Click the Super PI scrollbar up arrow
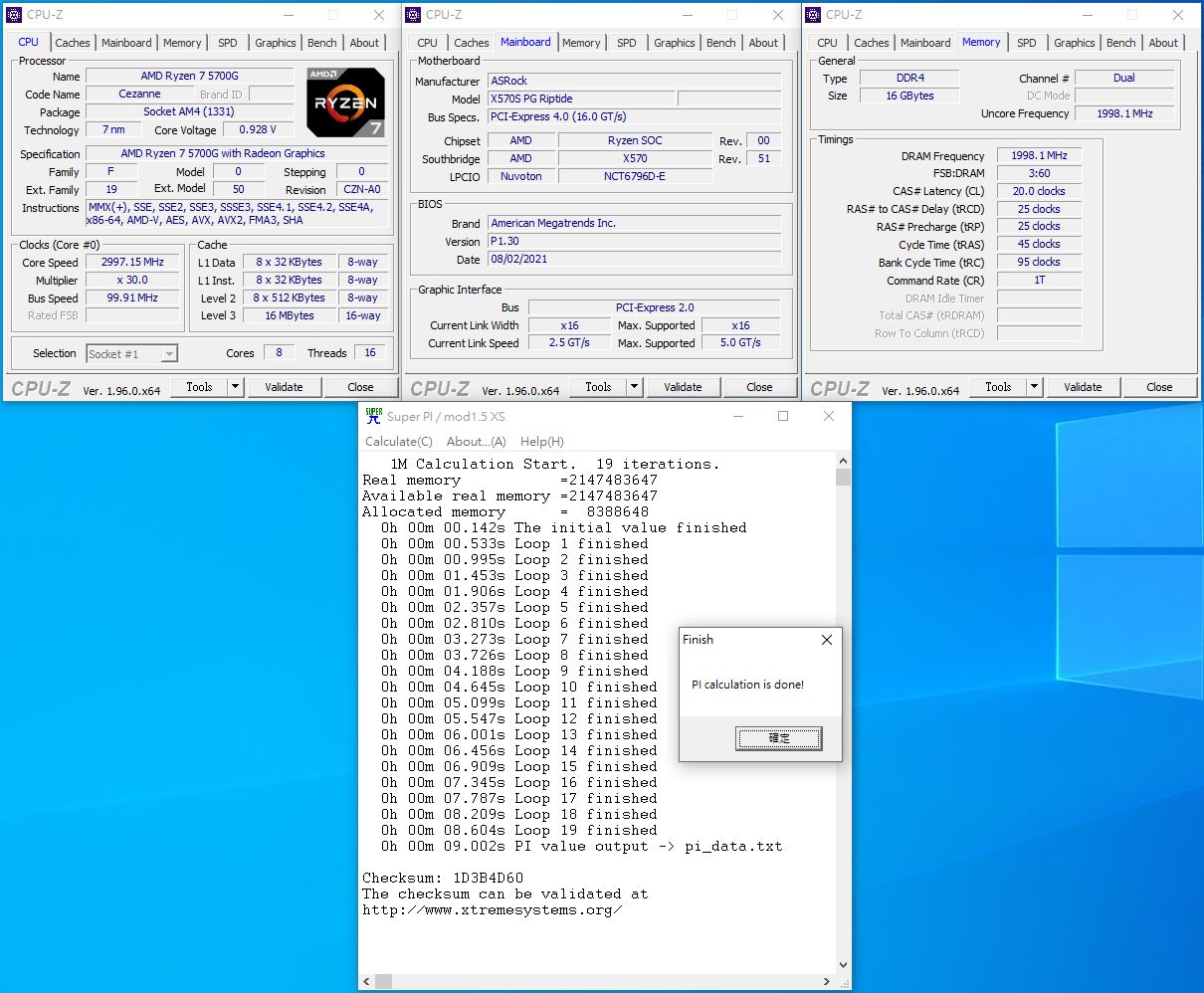The image size is (1204, 993). 843,462
